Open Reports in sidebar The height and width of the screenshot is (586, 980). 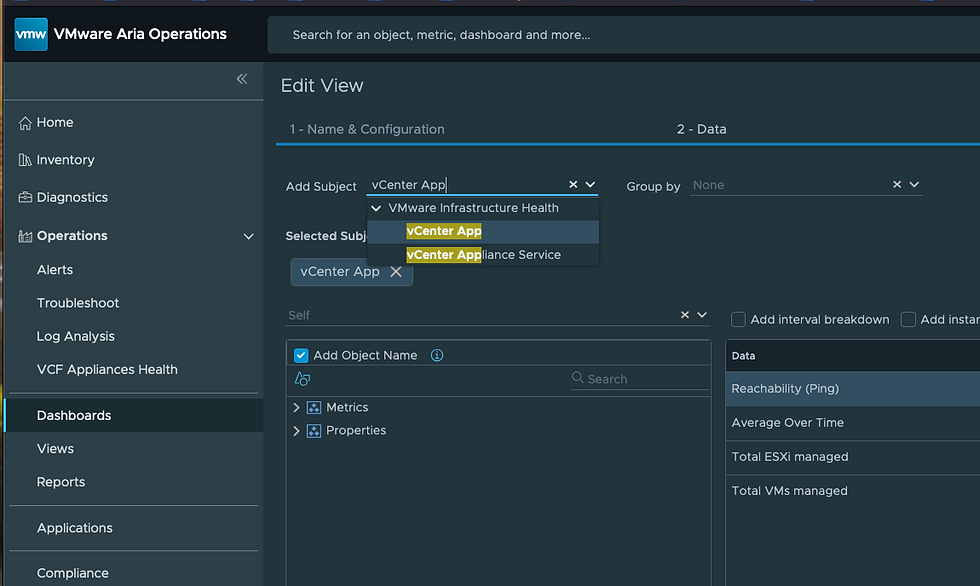61,482
